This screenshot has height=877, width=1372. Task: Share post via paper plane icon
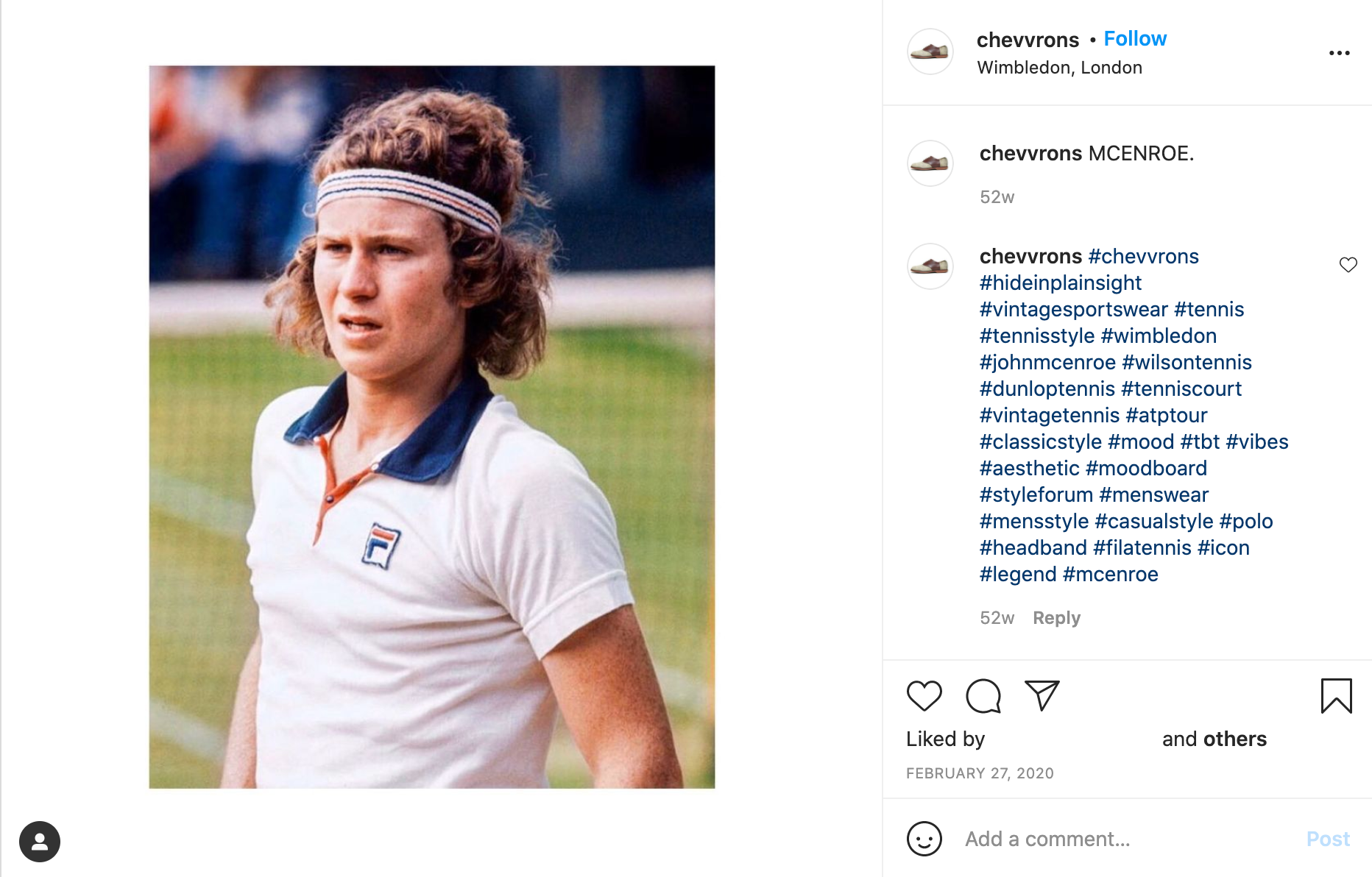click(1042, 695)
